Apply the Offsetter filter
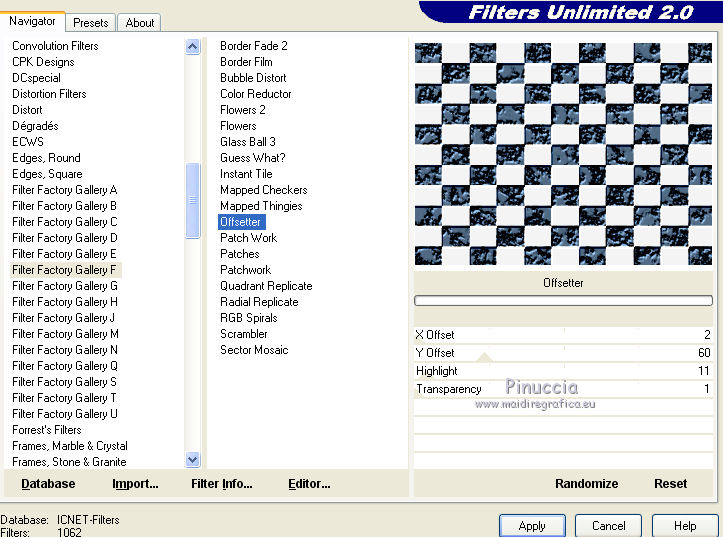This screenshot has height=537, width=723. click(532, 526)
